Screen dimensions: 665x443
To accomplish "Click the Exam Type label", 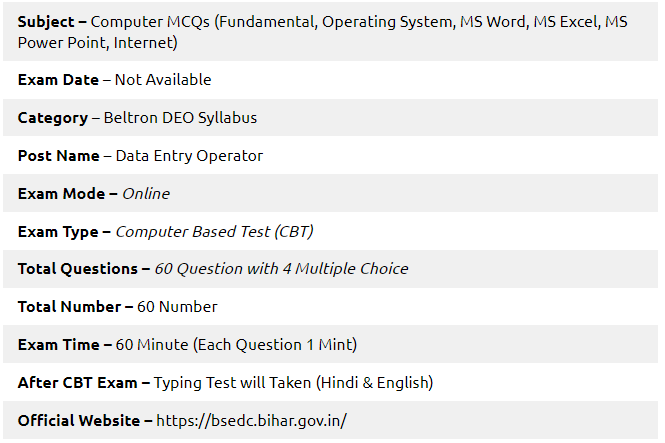I will (x=58, y=232).
